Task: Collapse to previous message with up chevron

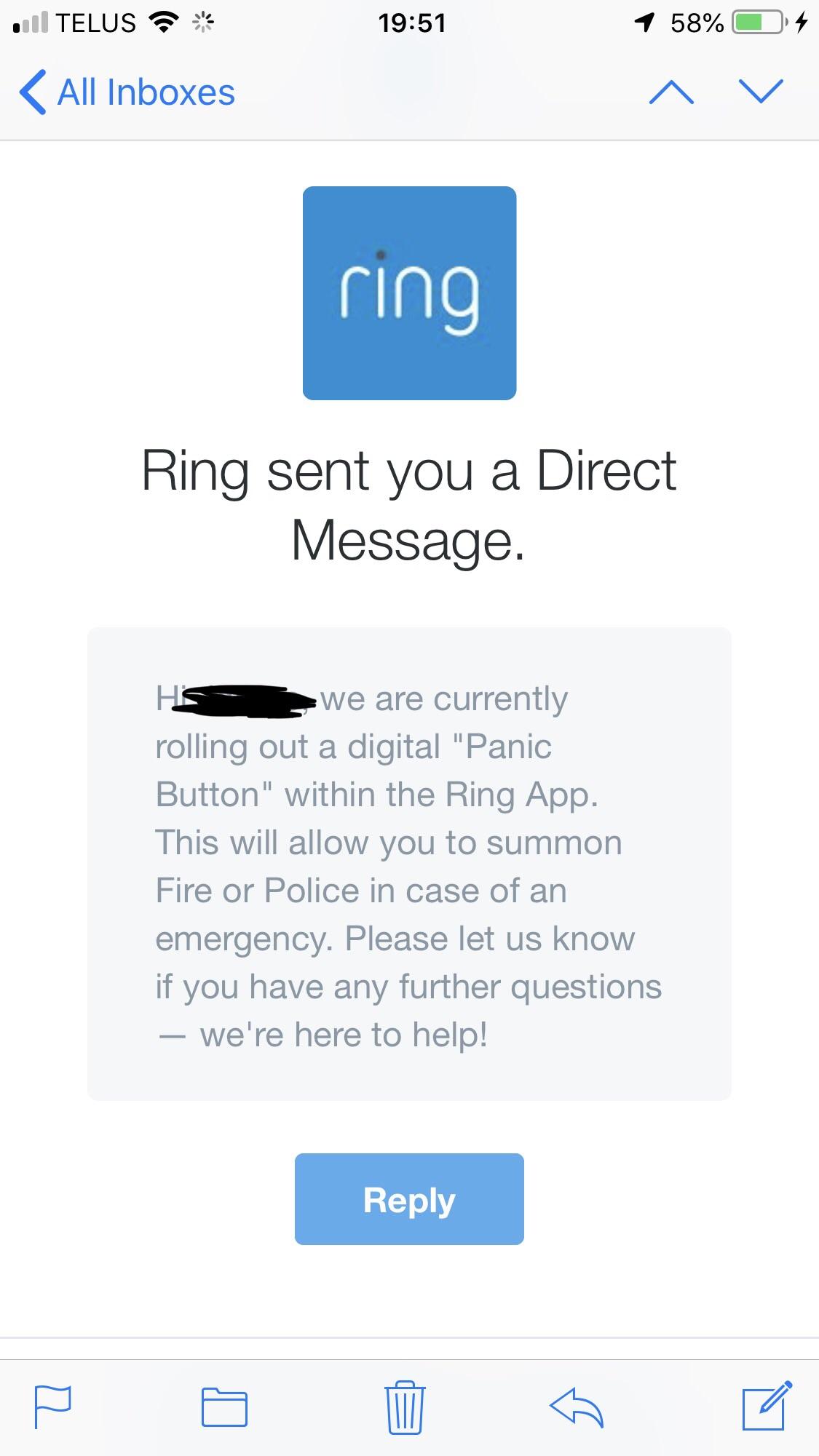Action: click(672, 91)
